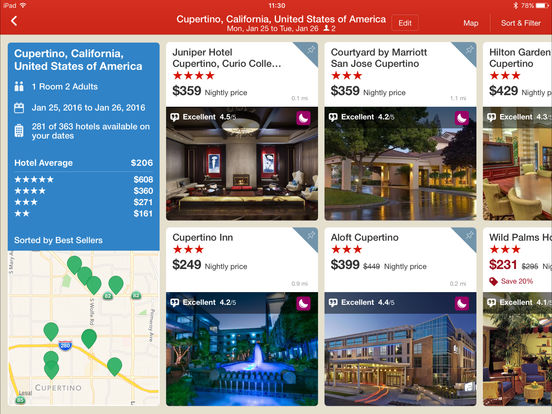Tap the $249 nightly price

tap(187, 265)
